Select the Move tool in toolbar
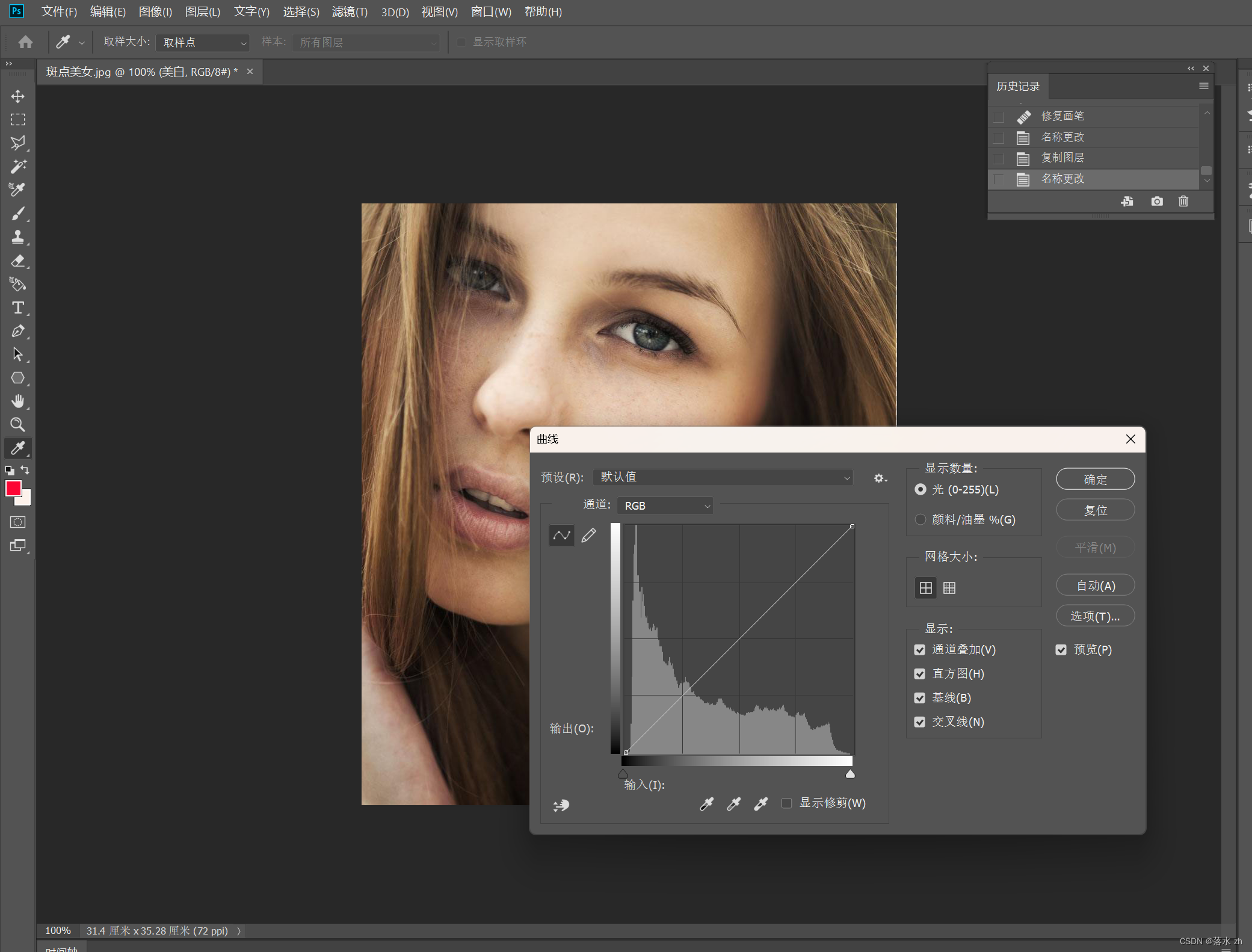Image resolution: width=1252 pixels, height=952 pixels. pos(17,96)
